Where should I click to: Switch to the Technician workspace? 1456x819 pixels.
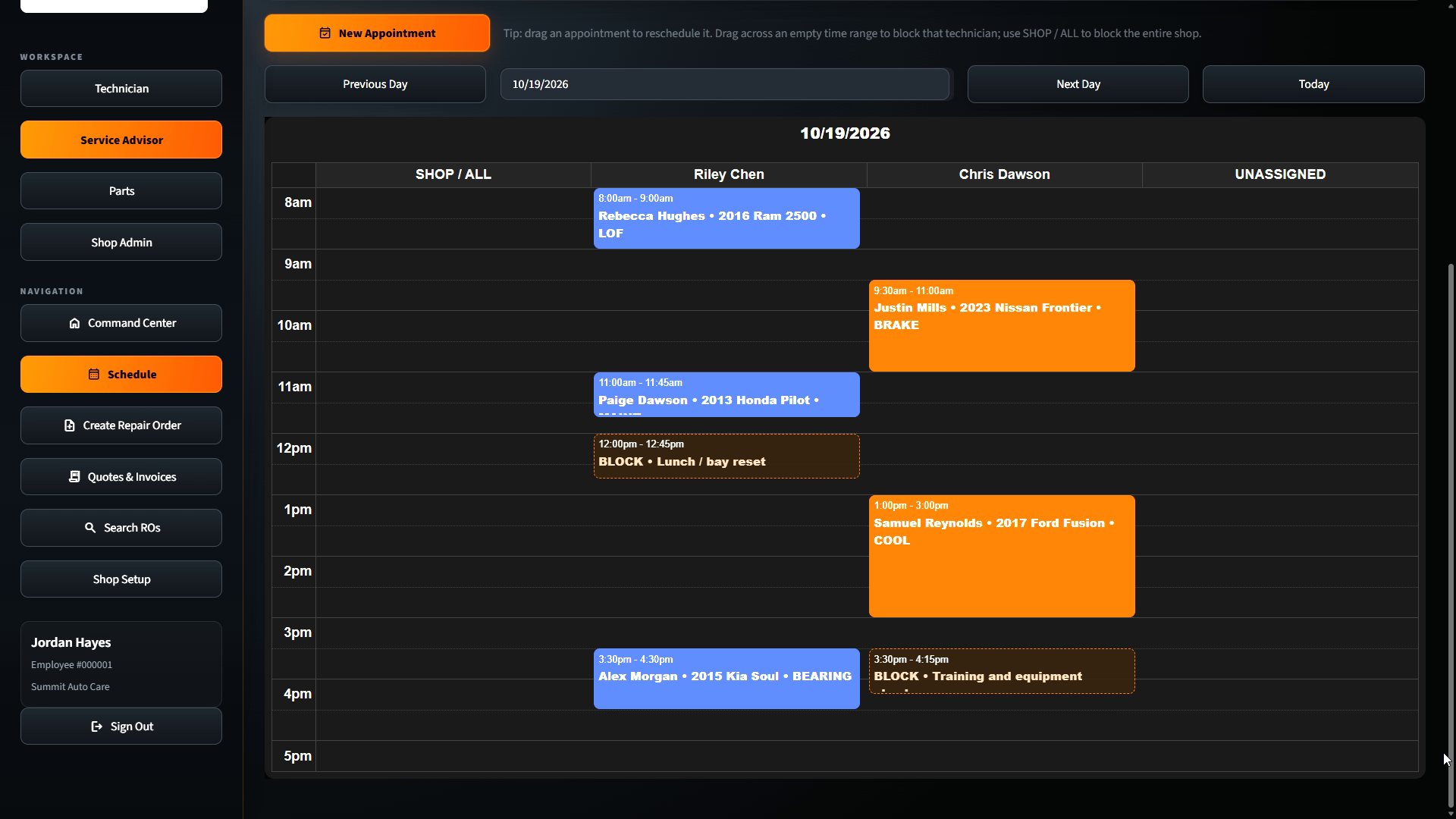tap(121, 89)
